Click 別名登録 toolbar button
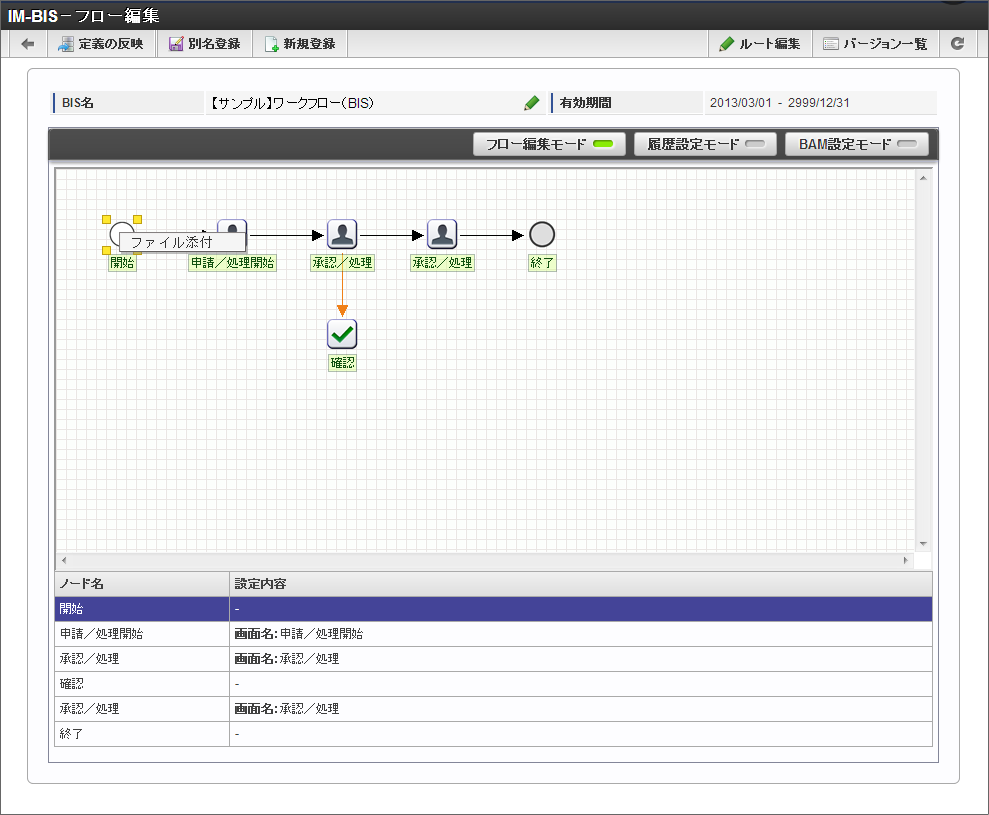Screen dimensions: 989x815 (x=205, y=44)
